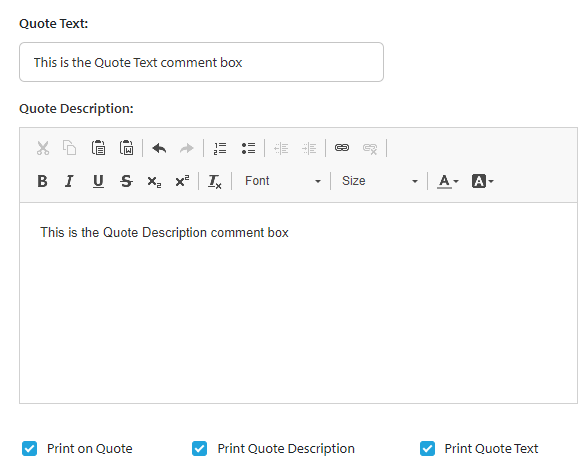Viewport: 586px width, 473px height.
Task: Click Paste as plain text icon
Action: point(98,148)
